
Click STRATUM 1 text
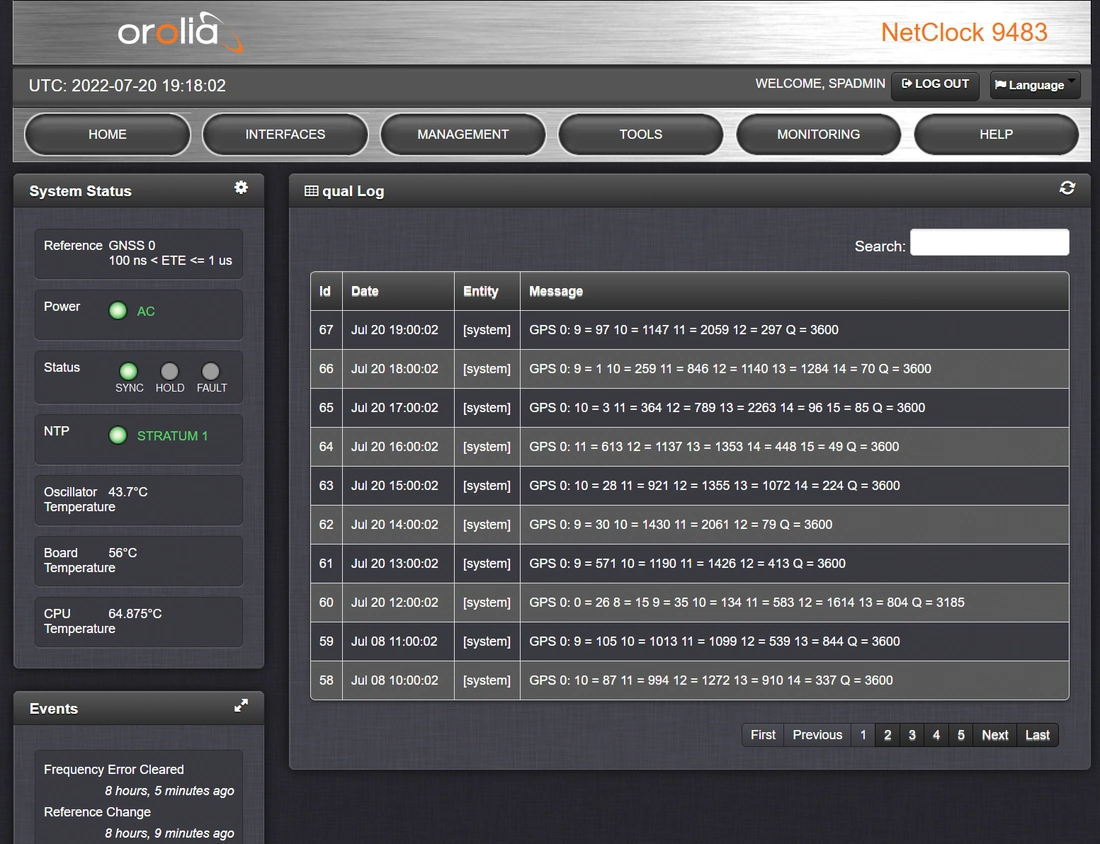pos(173,436)
